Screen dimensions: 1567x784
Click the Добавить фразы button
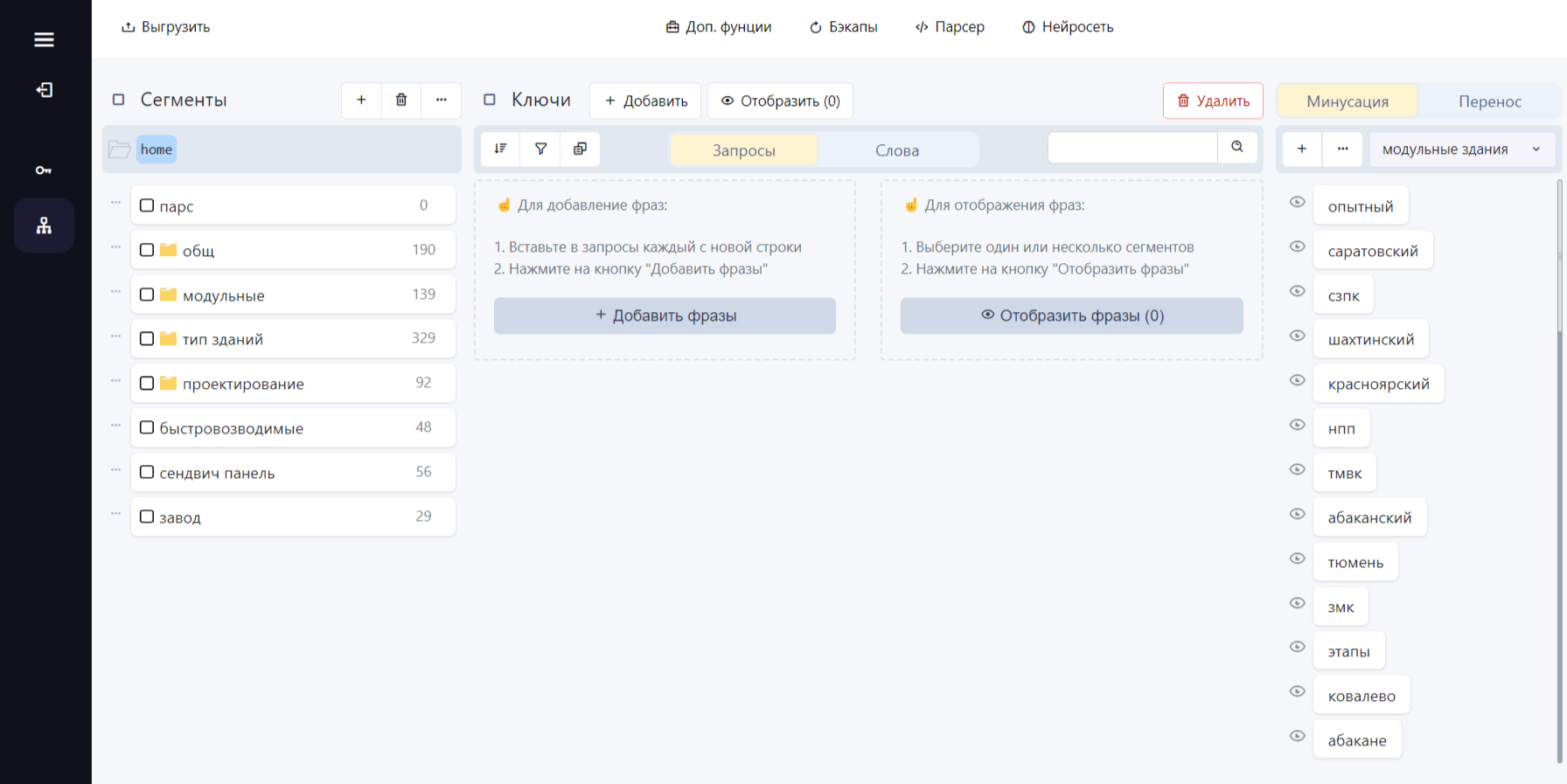665,316
